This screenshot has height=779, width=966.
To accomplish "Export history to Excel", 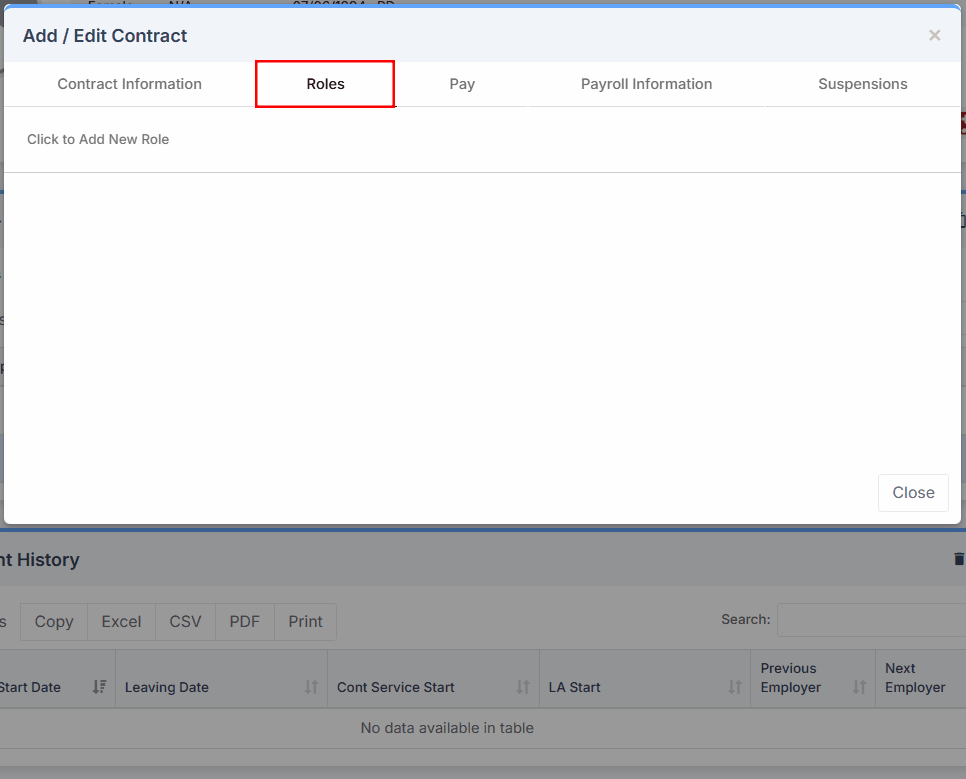I will [x=121, y=621].
